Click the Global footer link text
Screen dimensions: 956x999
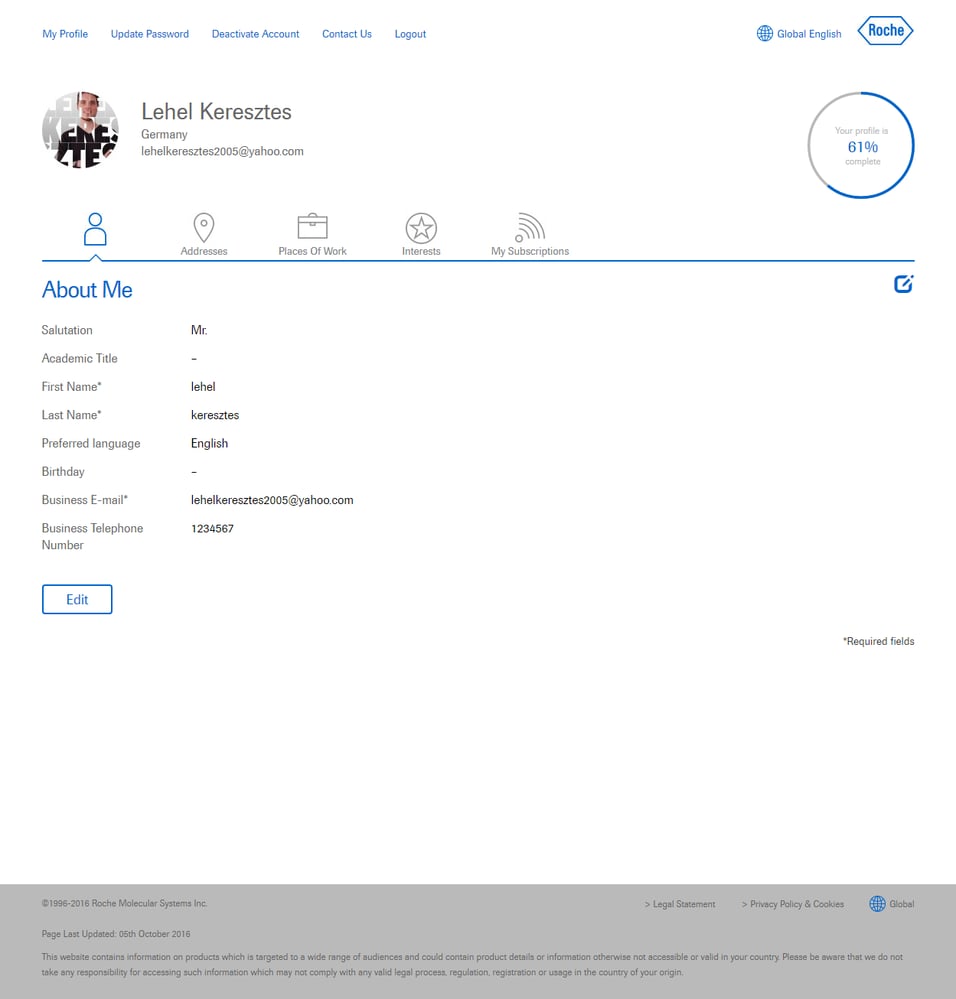(901, 904)
